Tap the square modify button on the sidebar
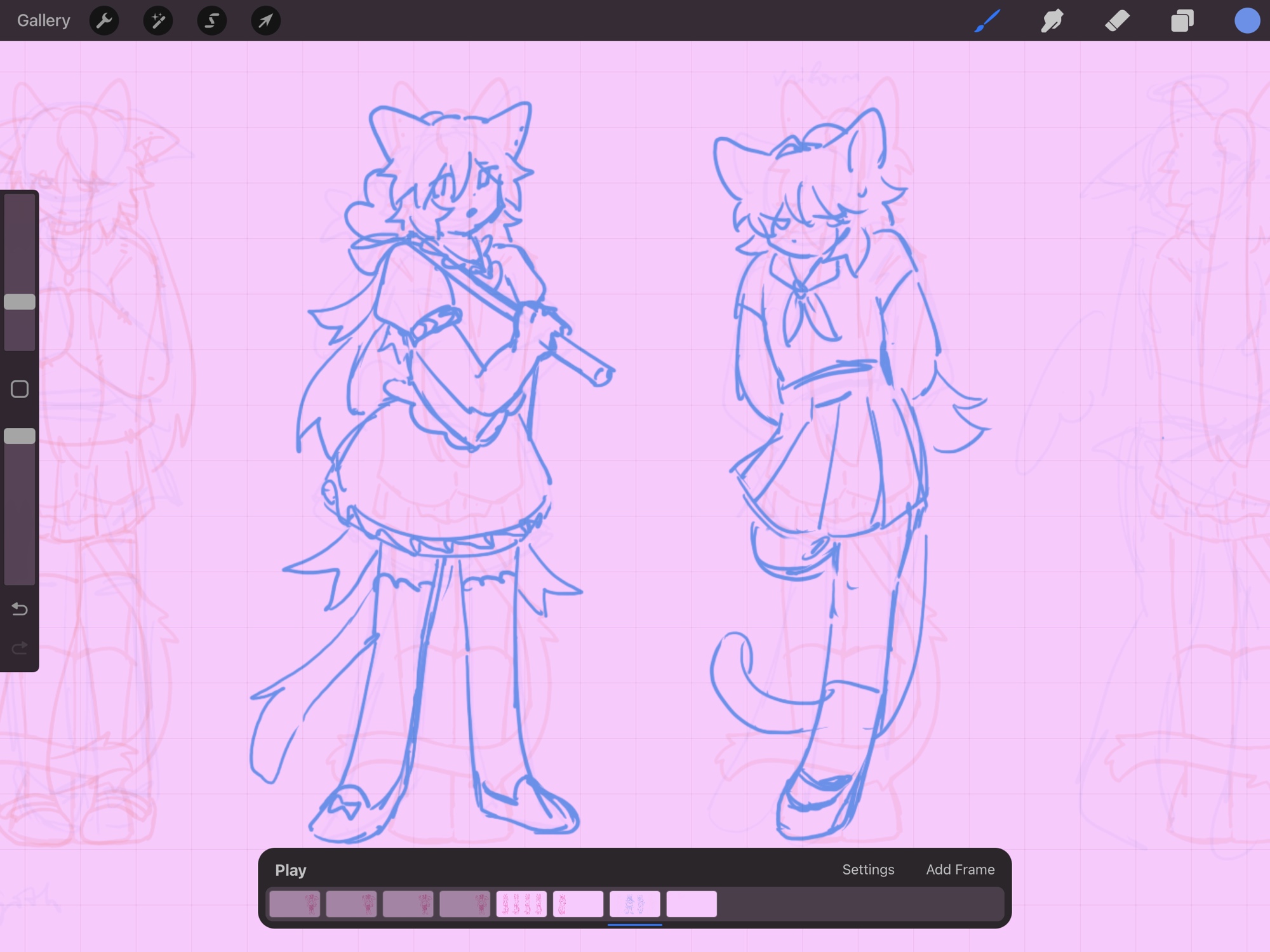1270x952 pixels. [x=20, y=389]
